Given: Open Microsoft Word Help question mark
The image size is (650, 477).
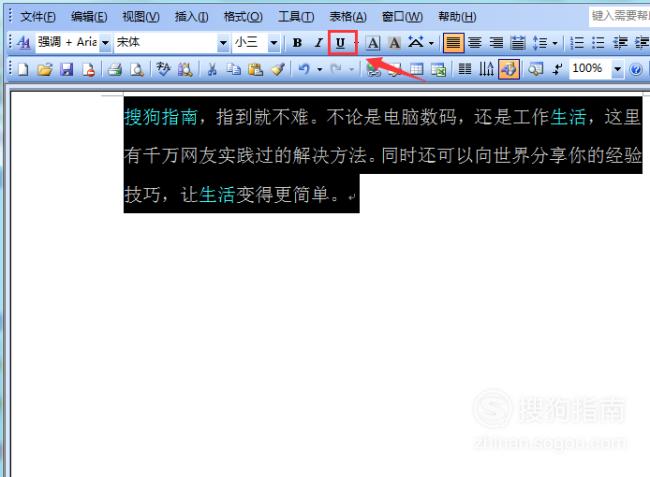Looking at the screenshot, I should [x=635, y=69].
